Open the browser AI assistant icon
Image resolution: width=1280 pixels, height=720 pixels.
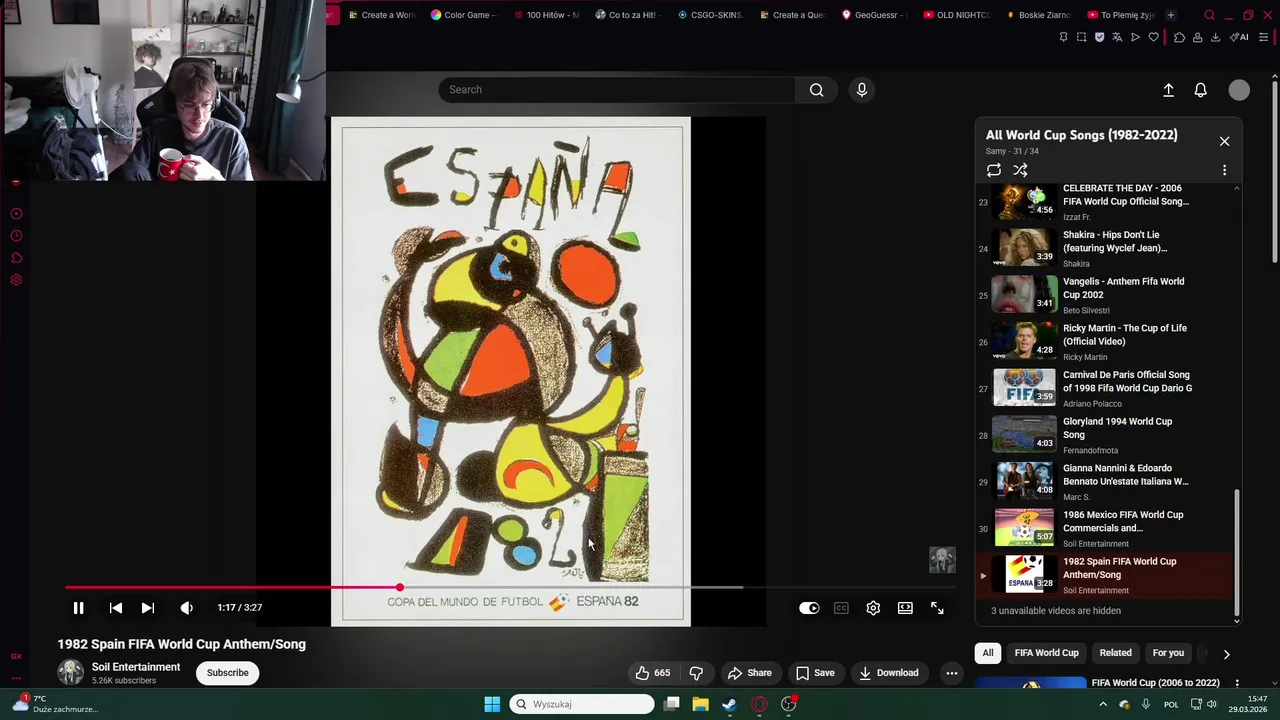pos(1239,37)
